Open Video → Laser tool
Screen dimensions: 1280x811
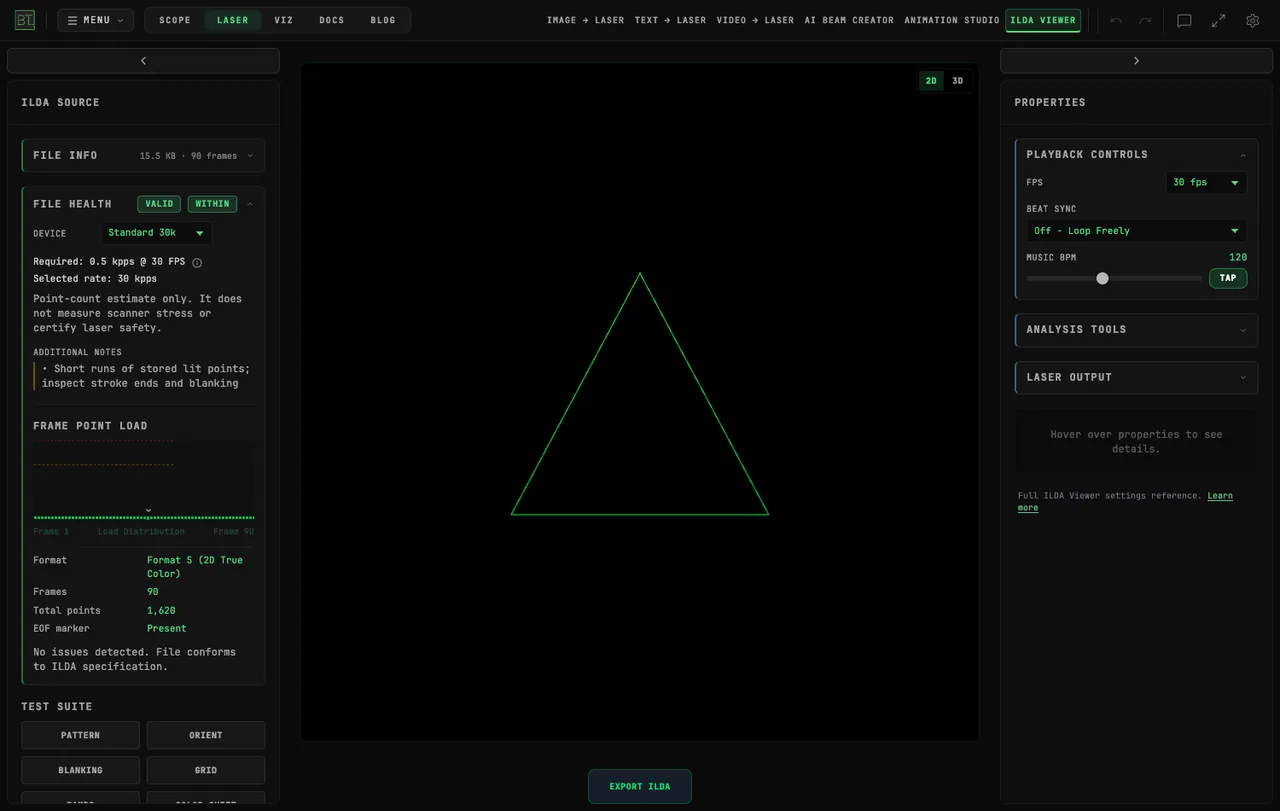(x=756, y=20)
